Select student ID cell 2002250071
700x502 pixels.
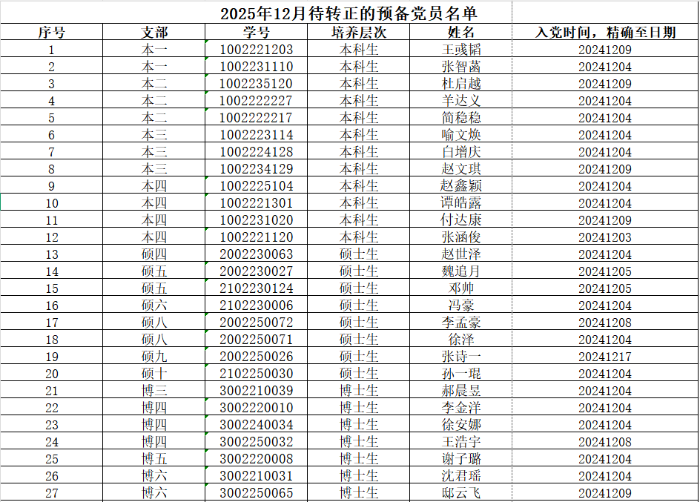256,339
